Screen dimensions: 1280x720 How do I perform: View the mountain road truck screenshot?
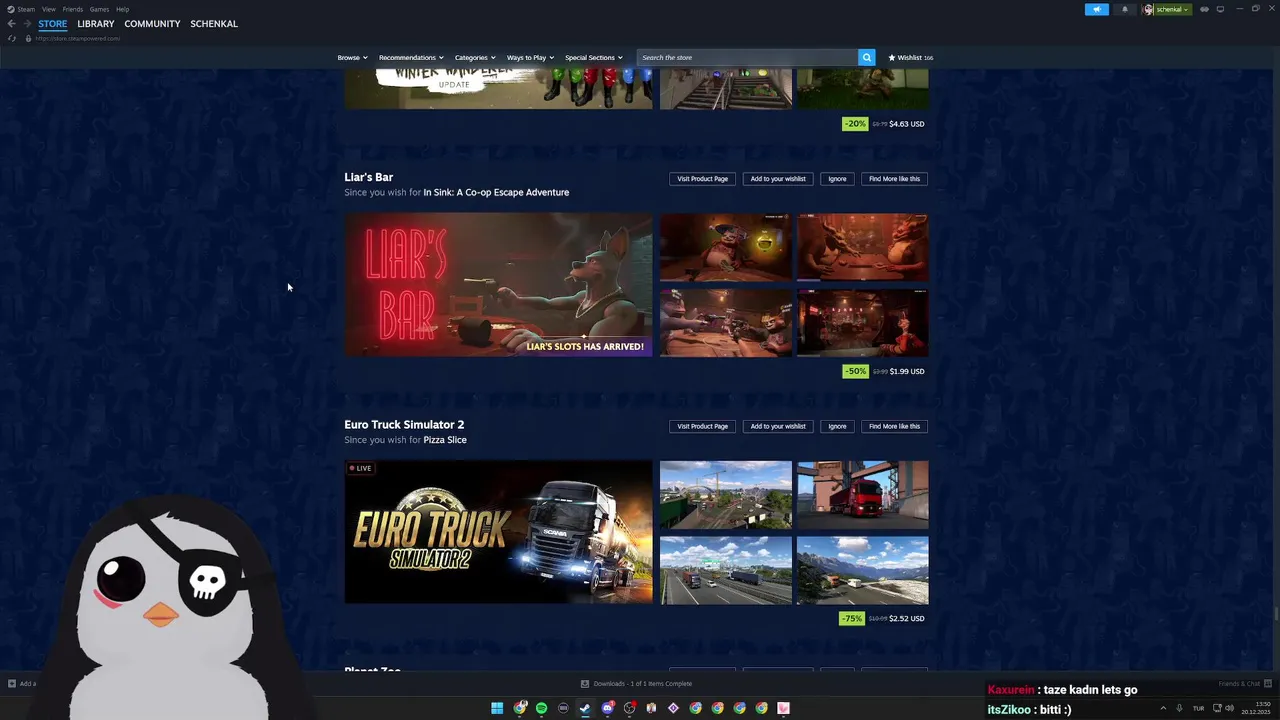pos(862,570)
